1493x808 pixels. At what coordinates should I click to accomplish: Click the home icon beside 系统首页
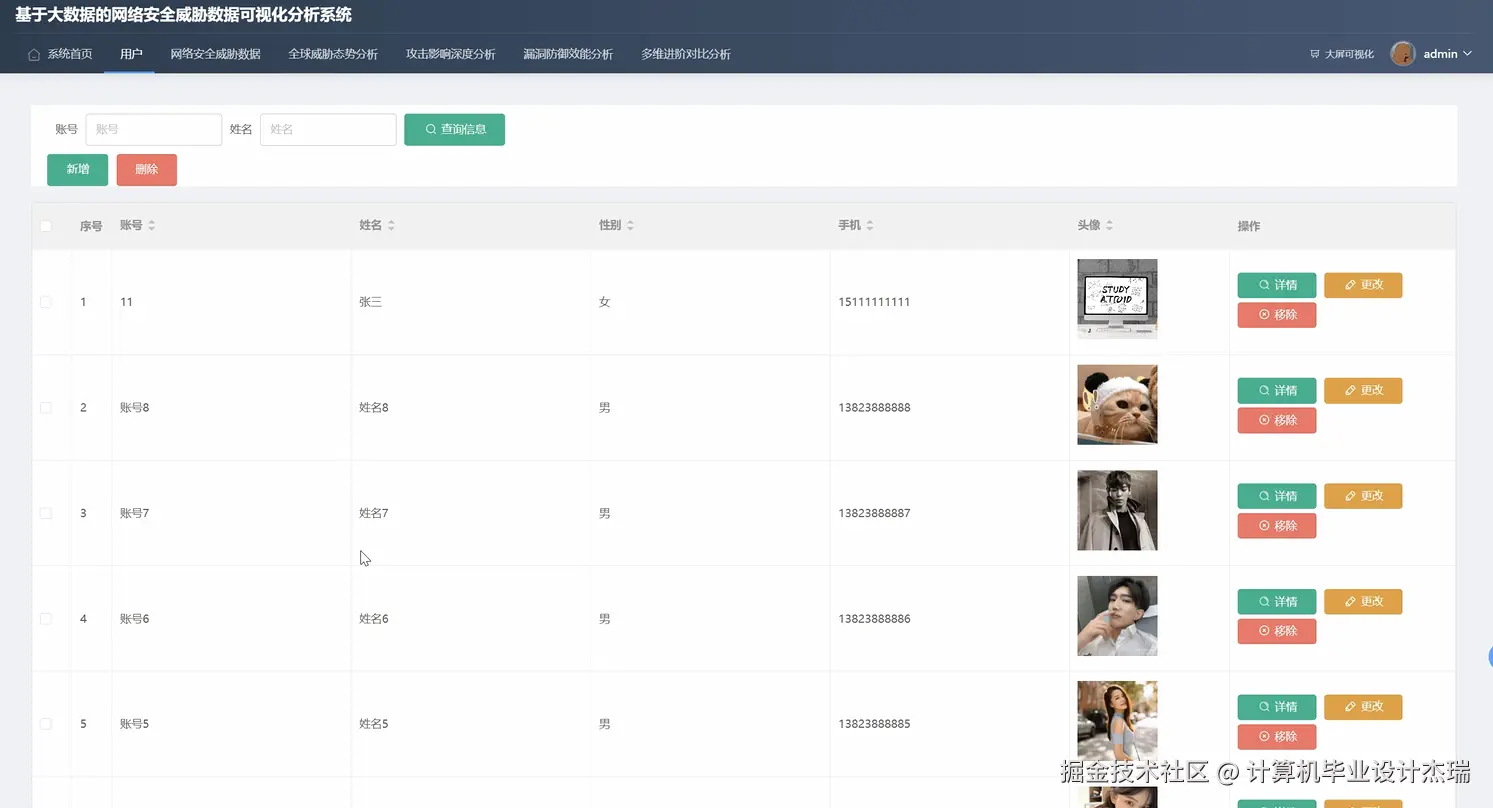pyautogui.click(x=34, y=54)
